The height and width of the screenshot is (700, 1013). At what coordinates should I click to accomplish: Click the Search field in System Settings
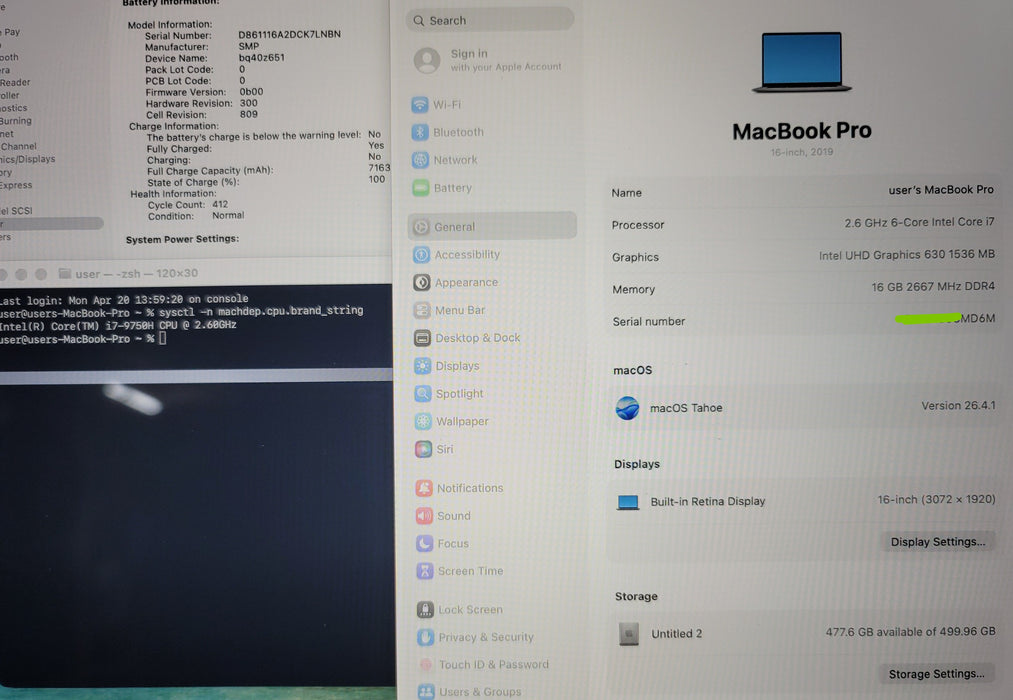click(x=490, y=21)
